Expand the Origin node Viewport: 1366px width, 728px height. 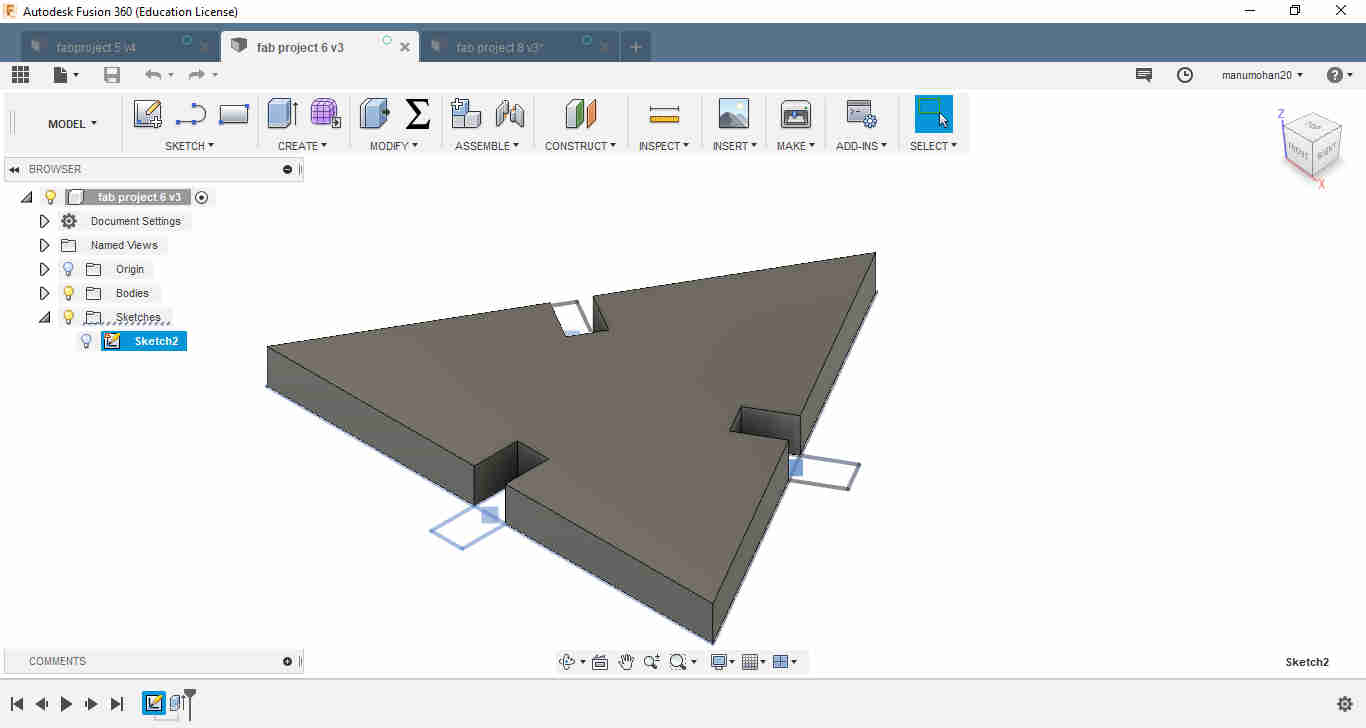[x=44, y=269]
